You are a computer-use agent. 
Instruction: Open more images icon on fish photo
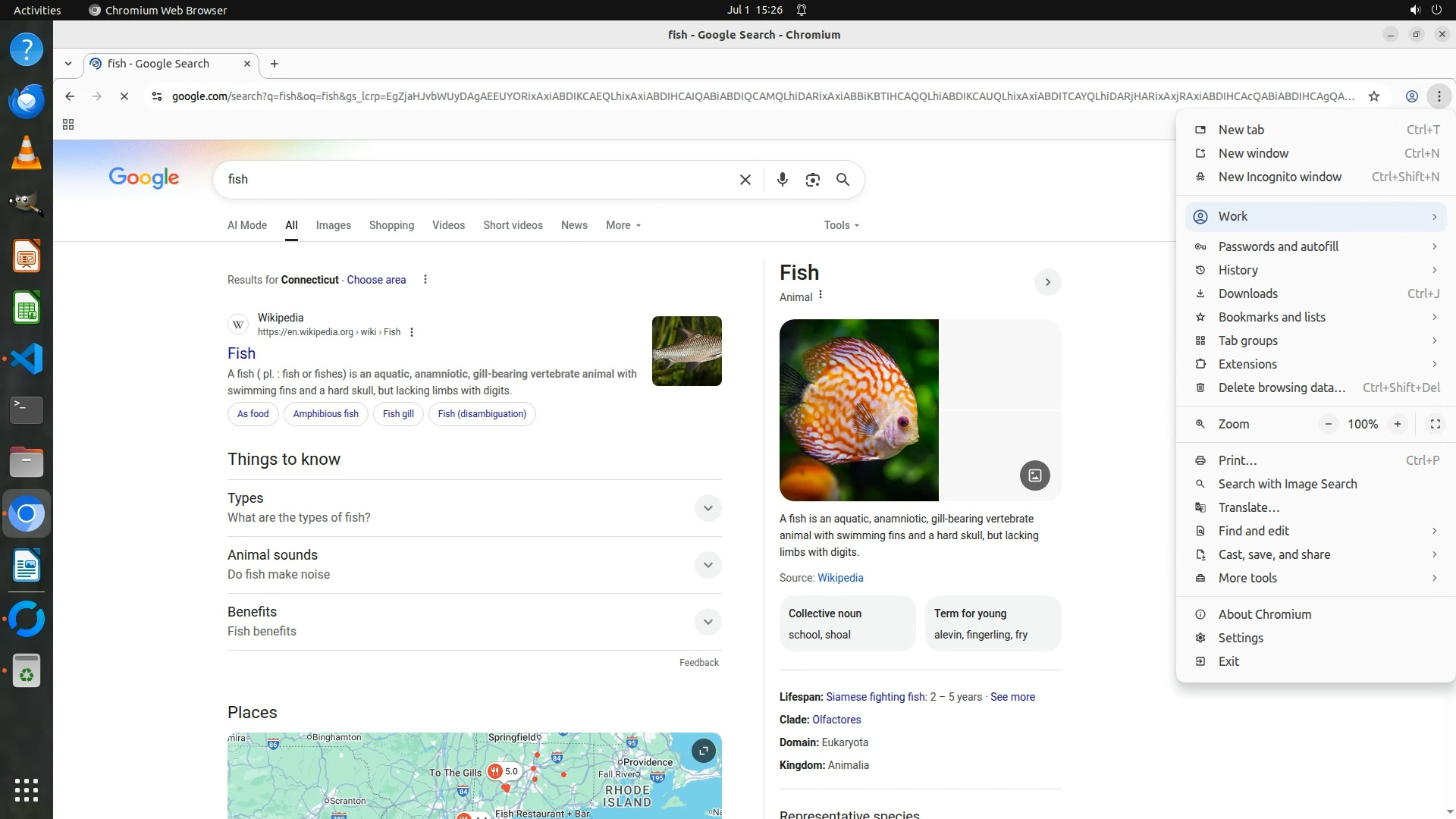pos(1034,475)
